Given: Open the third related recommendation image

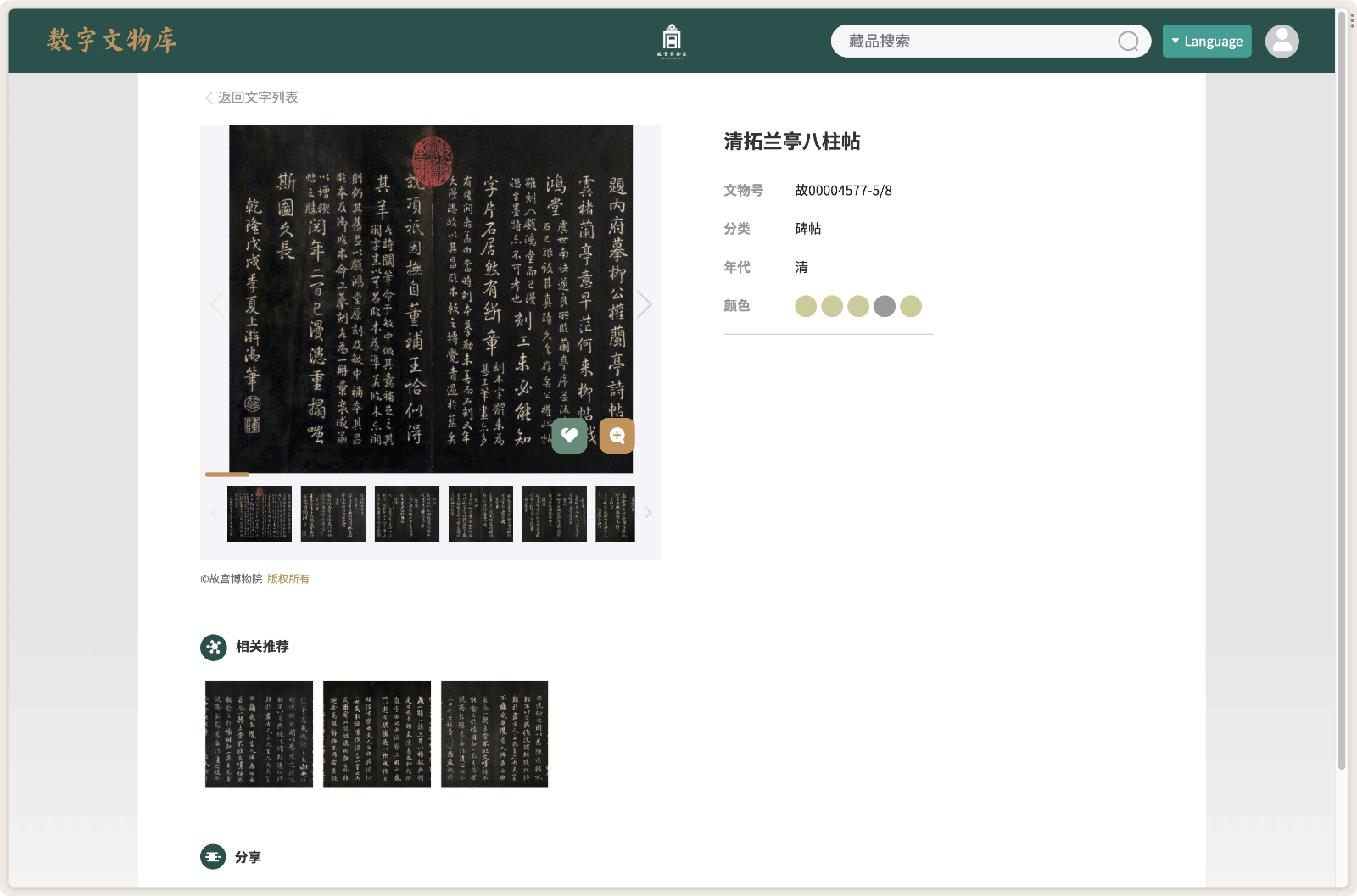Looking at the screenshot, I should coord(494,734).
